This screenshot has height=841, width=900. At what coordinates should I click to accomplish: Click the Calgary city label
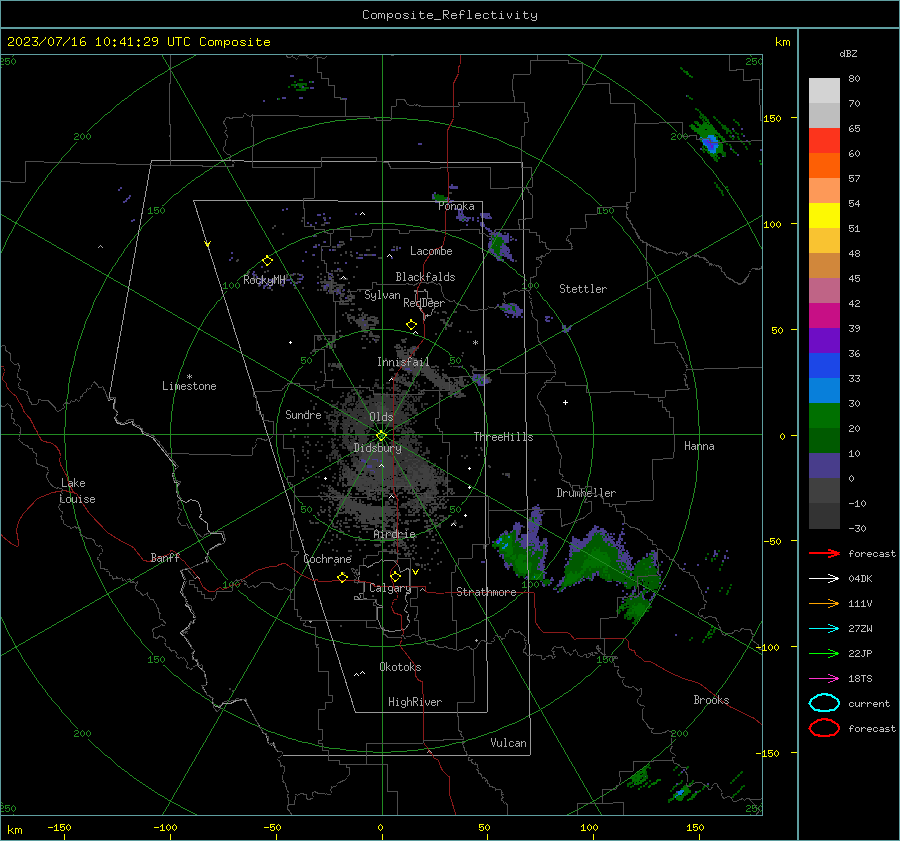[390, 588]
